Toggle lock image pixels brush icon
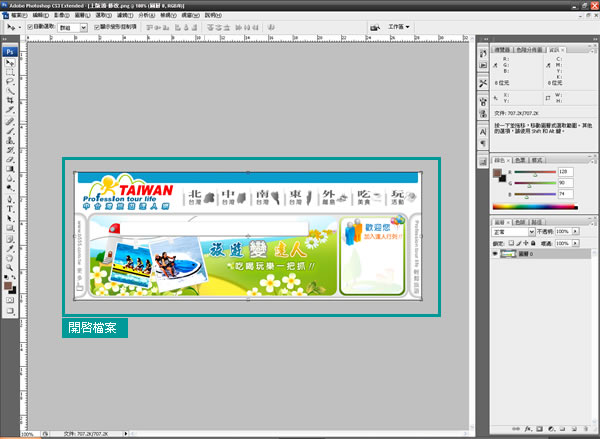Image resolution: width=600 pixels, height=439 pixels. 518,243
